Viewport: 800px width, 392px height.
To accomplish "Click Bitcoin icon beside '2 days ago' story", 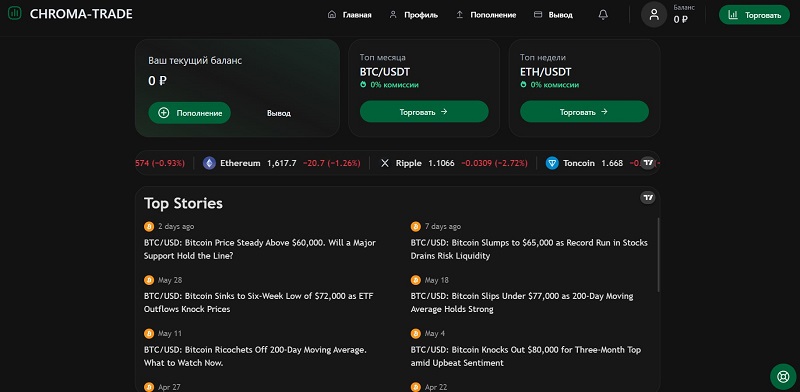I will point(149,227).
